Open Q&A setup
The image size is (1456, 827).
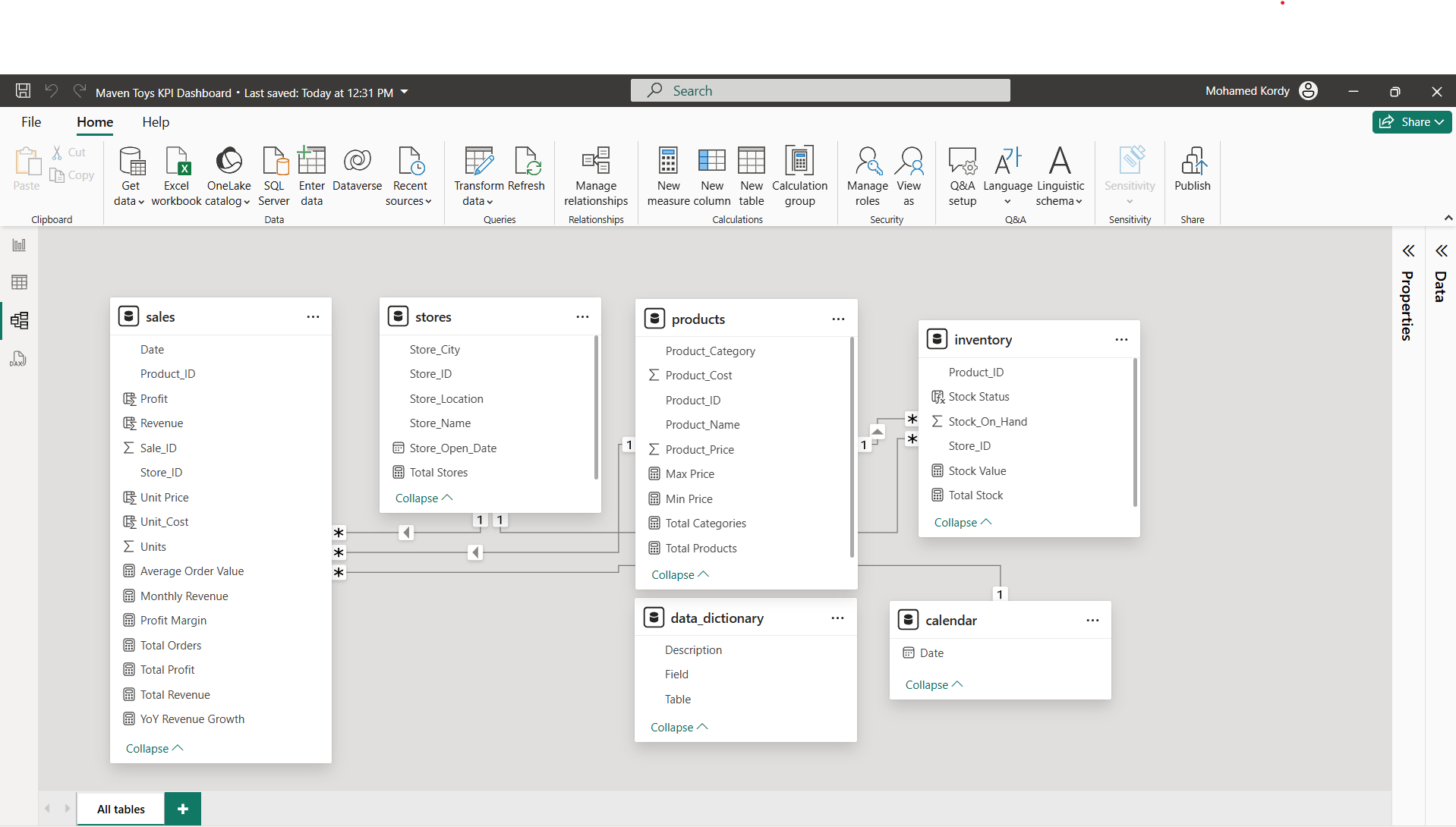pyautogui.click(x=962, y=176)
